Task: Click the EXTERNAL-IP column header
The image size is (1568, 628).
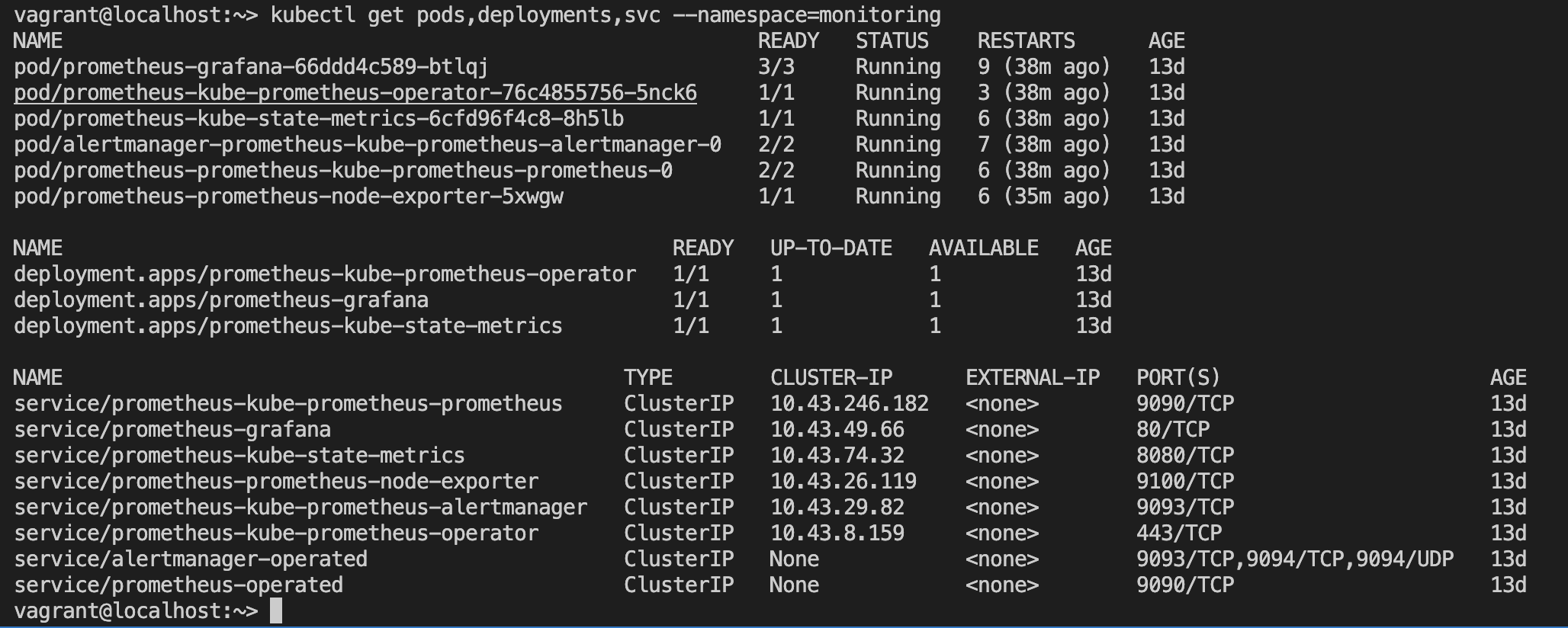Action: (x=1033, y=378)
